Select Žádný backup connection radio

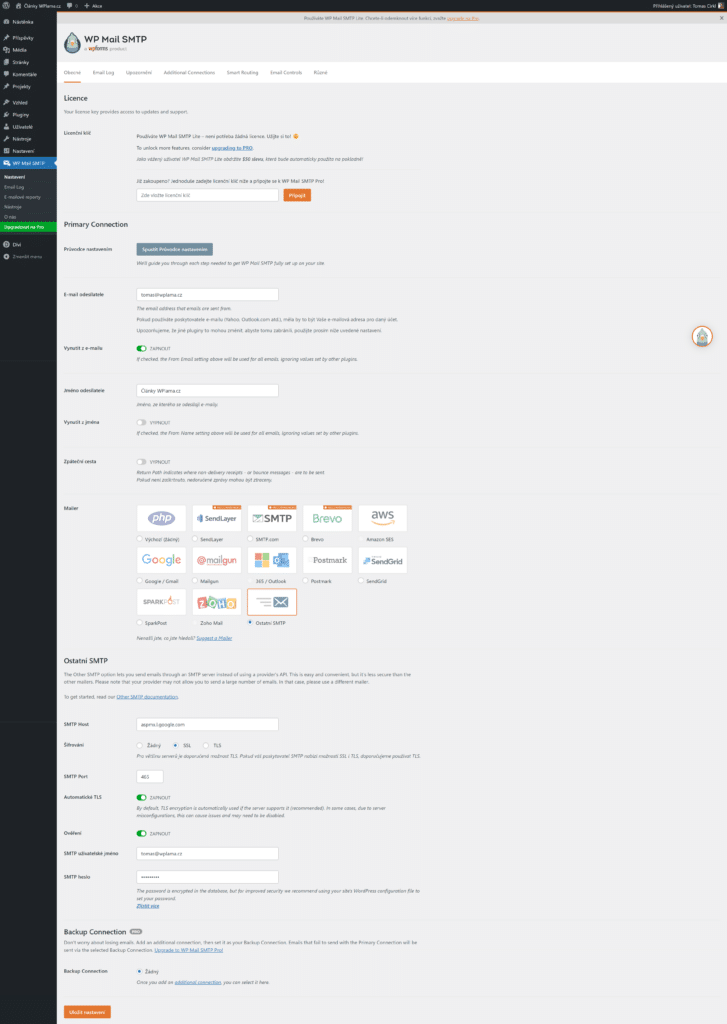click(x=140, y=971)
